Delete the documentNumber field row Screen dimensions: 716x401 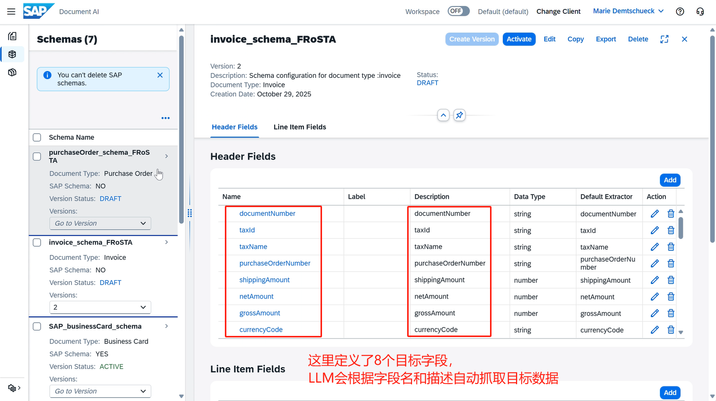coord(671,214)
